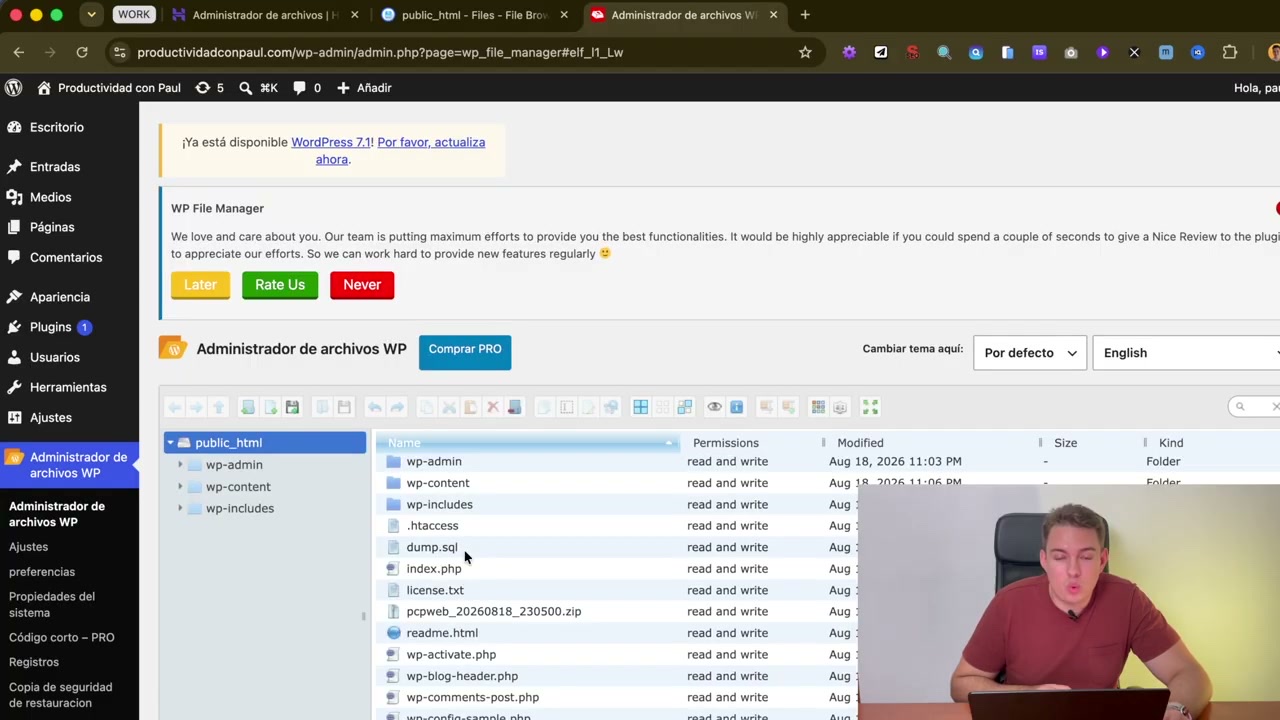
Task: Sort the list by the Name column header
Action: [x=527, y=443]
